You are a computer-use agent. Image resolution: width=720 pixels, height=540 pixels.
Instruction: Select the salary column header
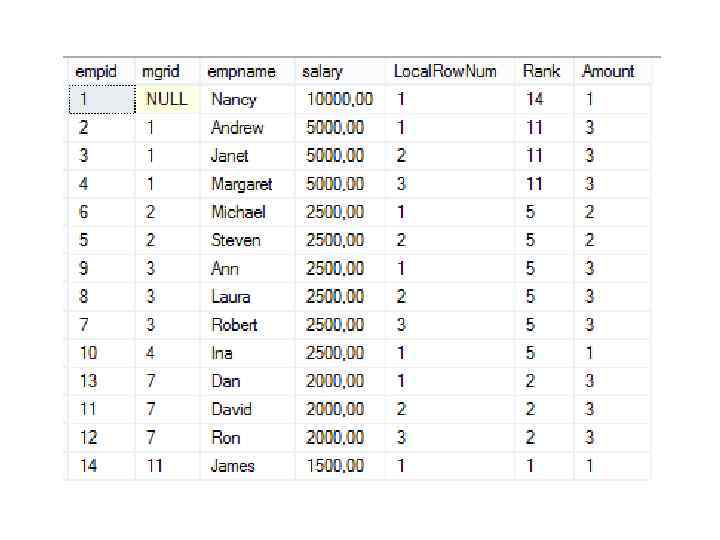pyautogui.click(x=322, y=71)
